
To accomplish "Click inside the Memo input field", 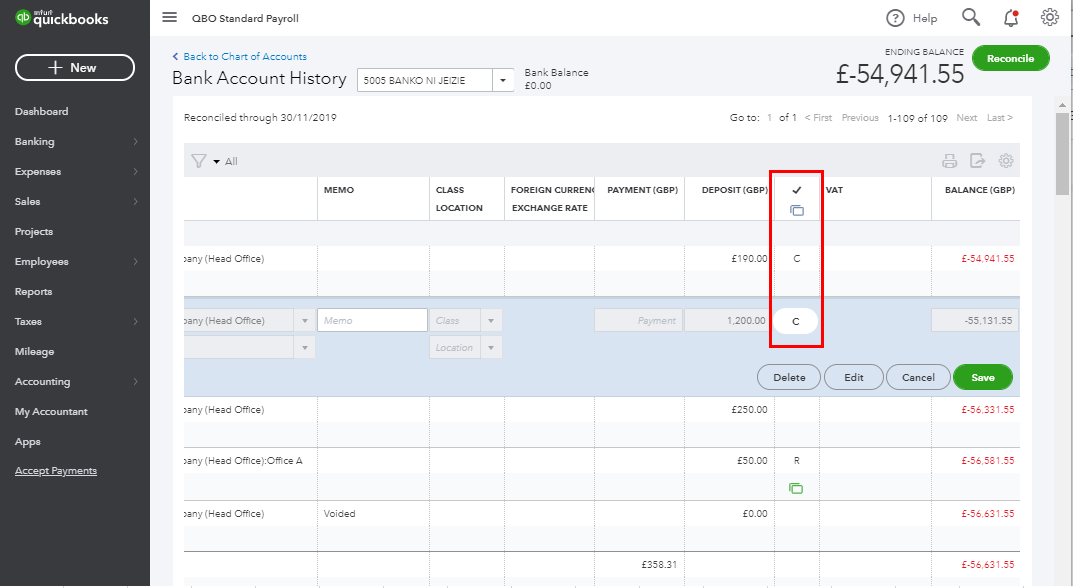I will [371, 318].
